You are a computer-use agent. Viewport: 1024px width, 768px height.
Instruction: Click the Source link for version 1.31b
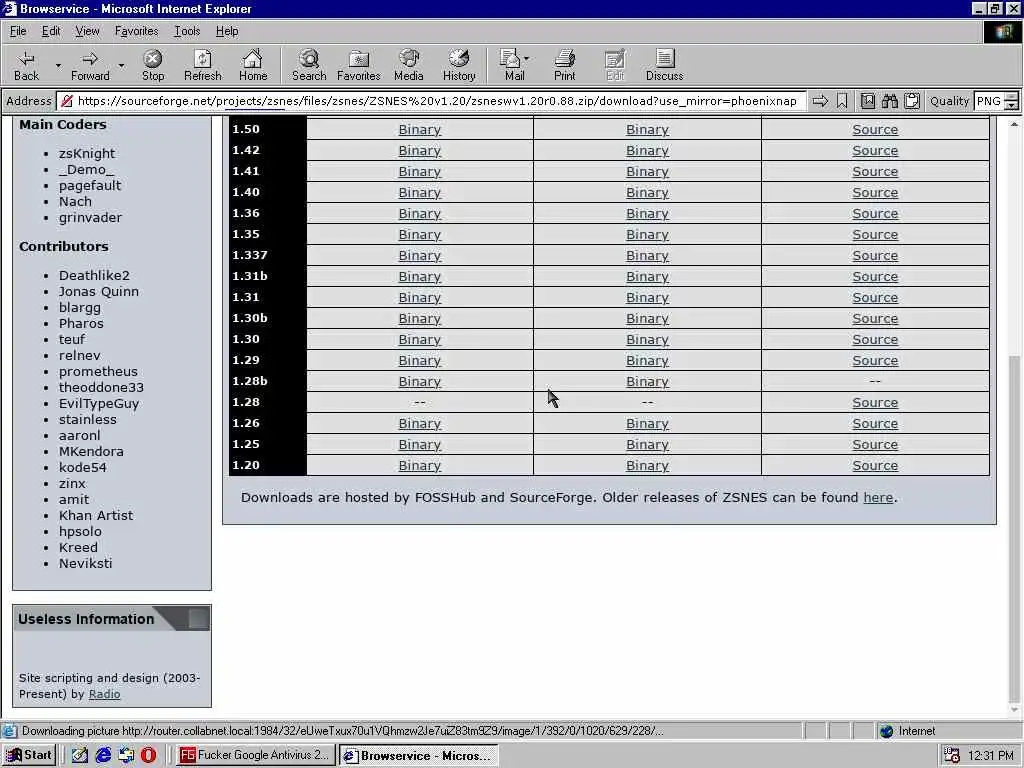[x=874, y=276]
